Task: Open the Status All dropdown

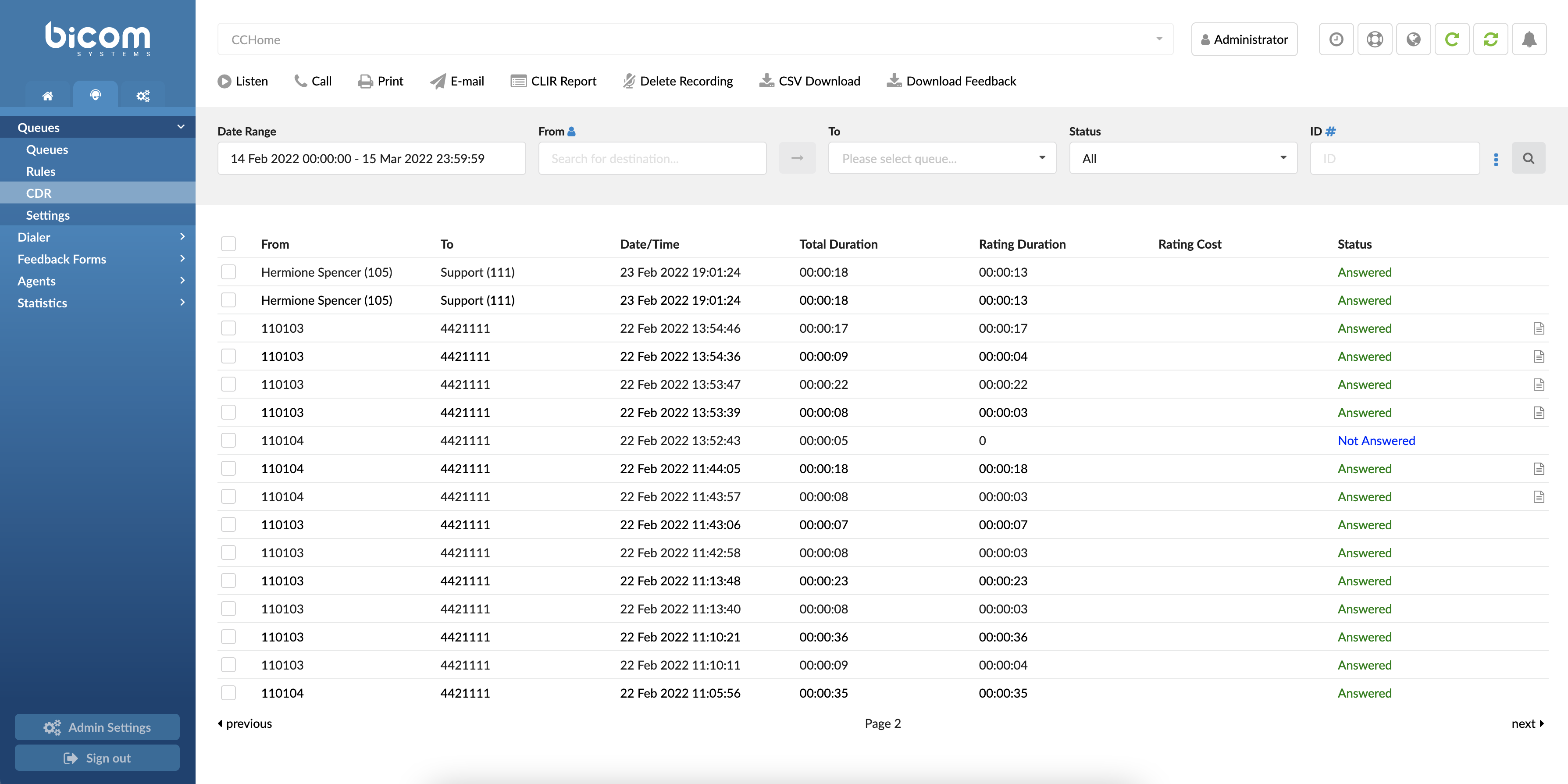Action: click(x=1183, y=158)
